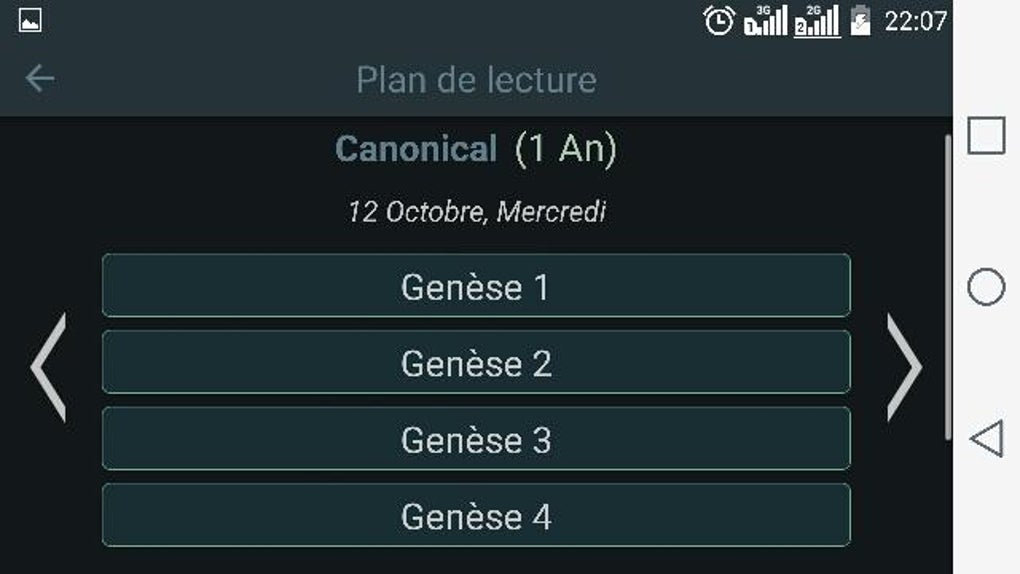This screenshot has width=1020, height=574.
Task: Tap the Canonical plan name
Action: point(416,149)
